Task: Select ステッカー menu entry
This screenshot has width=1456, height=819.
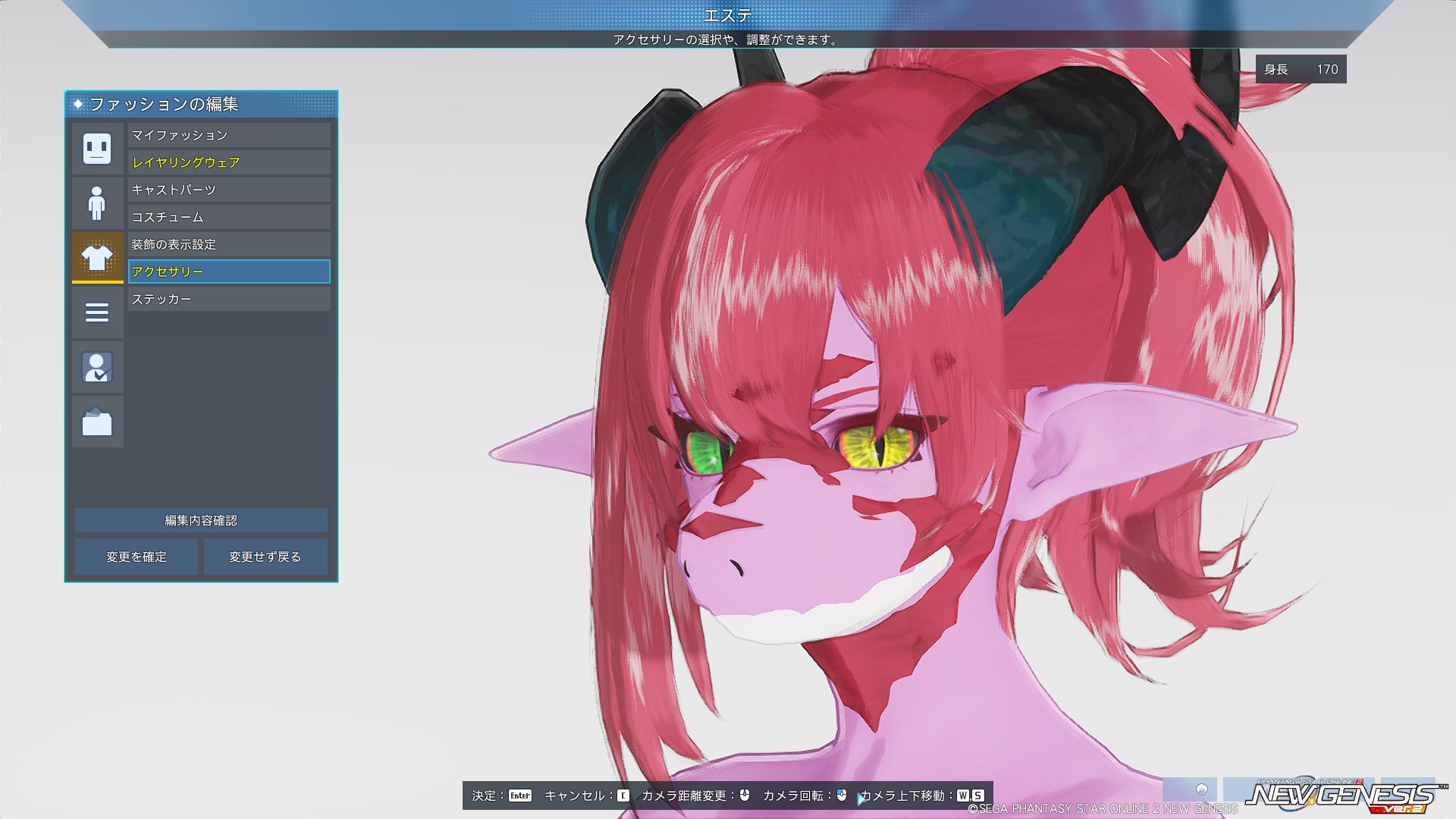Action: point(229,299)
